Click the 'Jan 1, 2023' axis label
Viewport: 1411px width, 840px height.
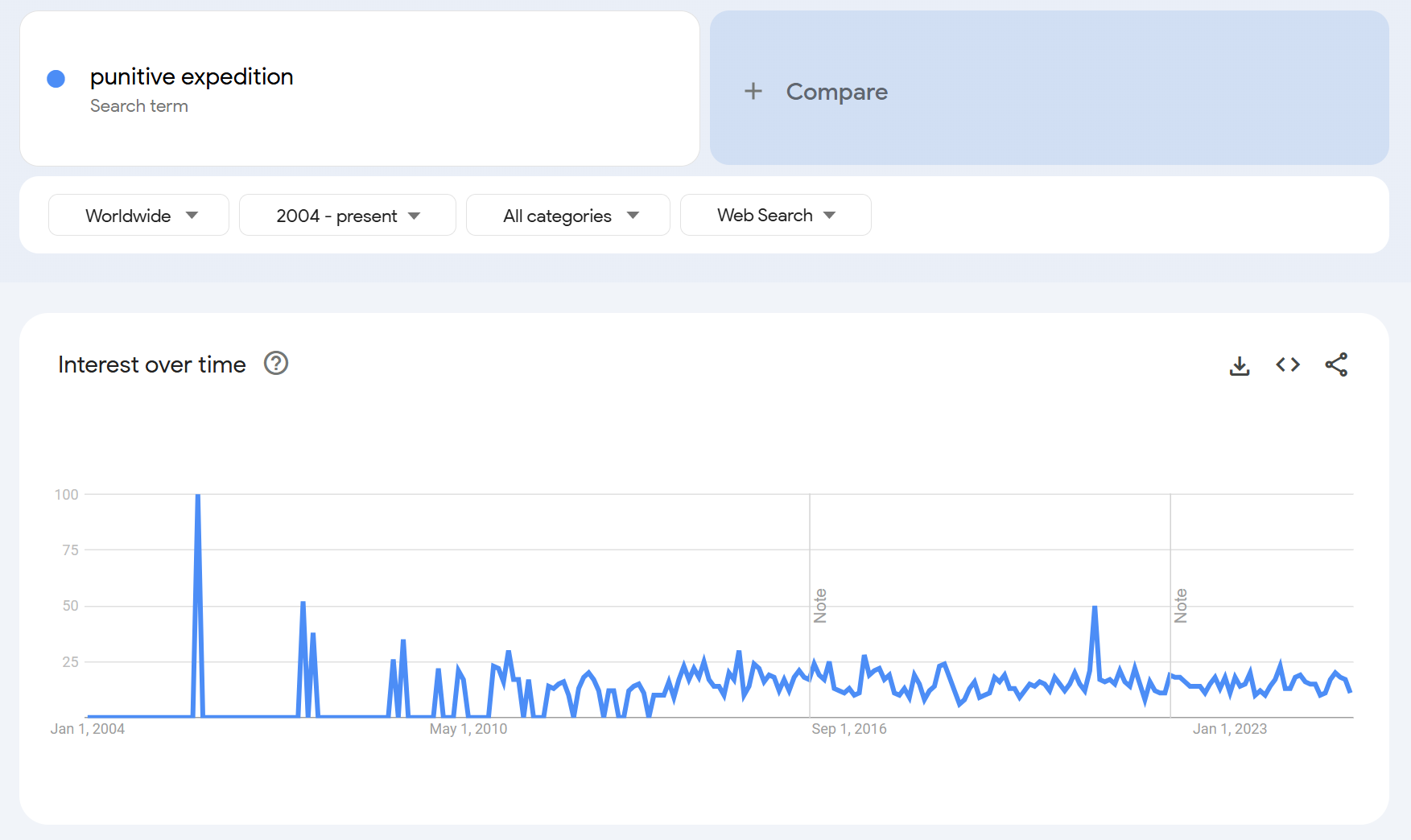click(x=1230, y=729)
